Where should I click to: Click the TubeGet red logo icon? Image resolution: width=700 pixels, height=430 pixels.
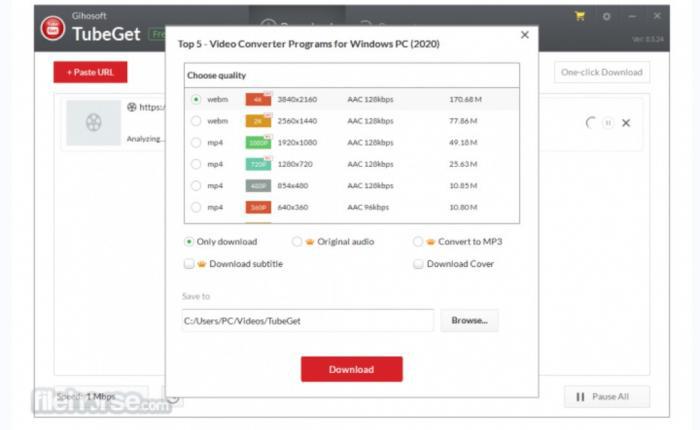(53, 28)
